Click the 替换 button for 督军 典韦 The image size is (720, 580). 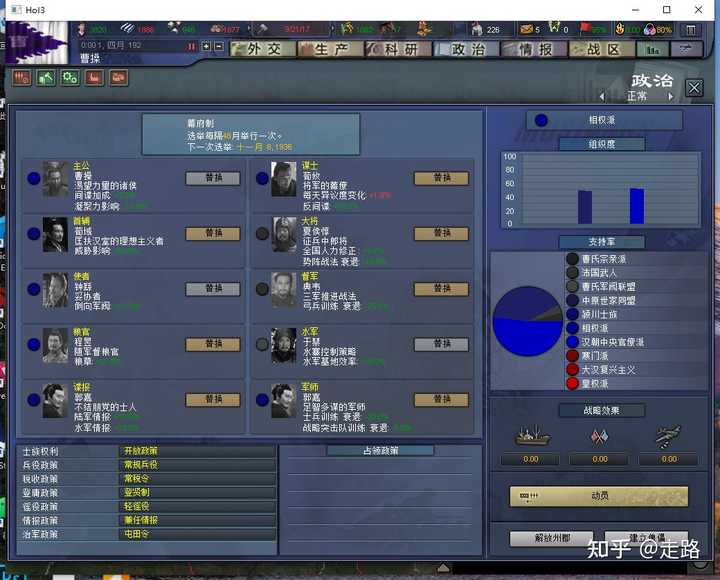tap(441, 289)
